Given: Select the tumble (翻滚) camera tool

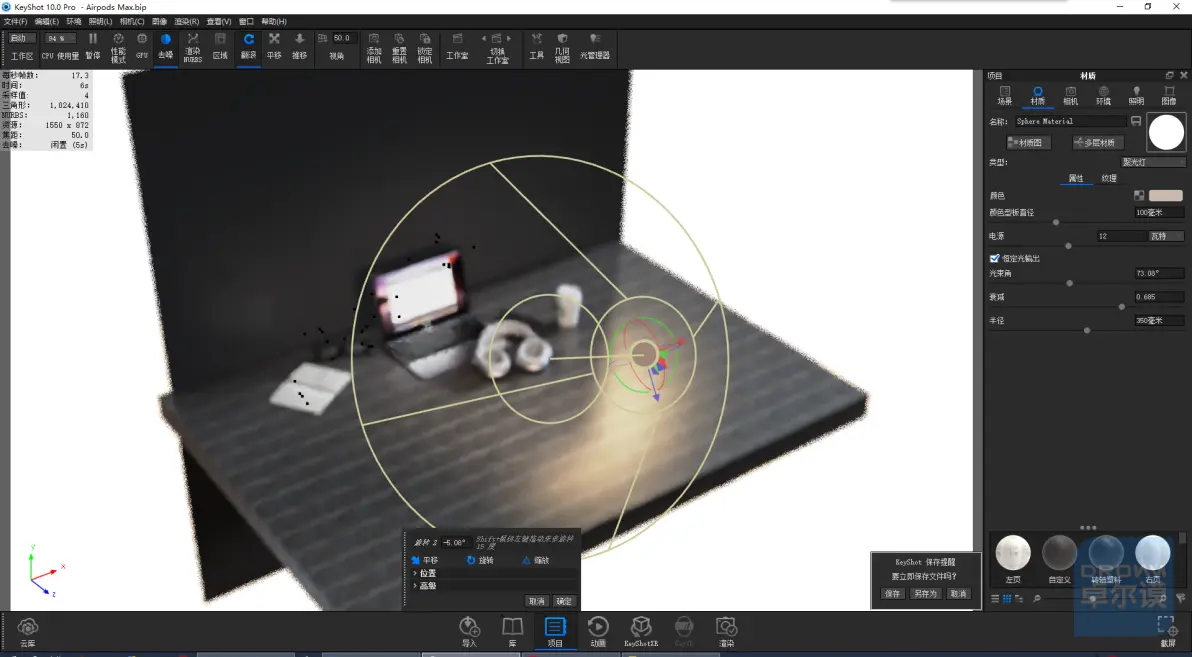Looking at the screenshot, I should pyautogui.click(x=249, y=46).
